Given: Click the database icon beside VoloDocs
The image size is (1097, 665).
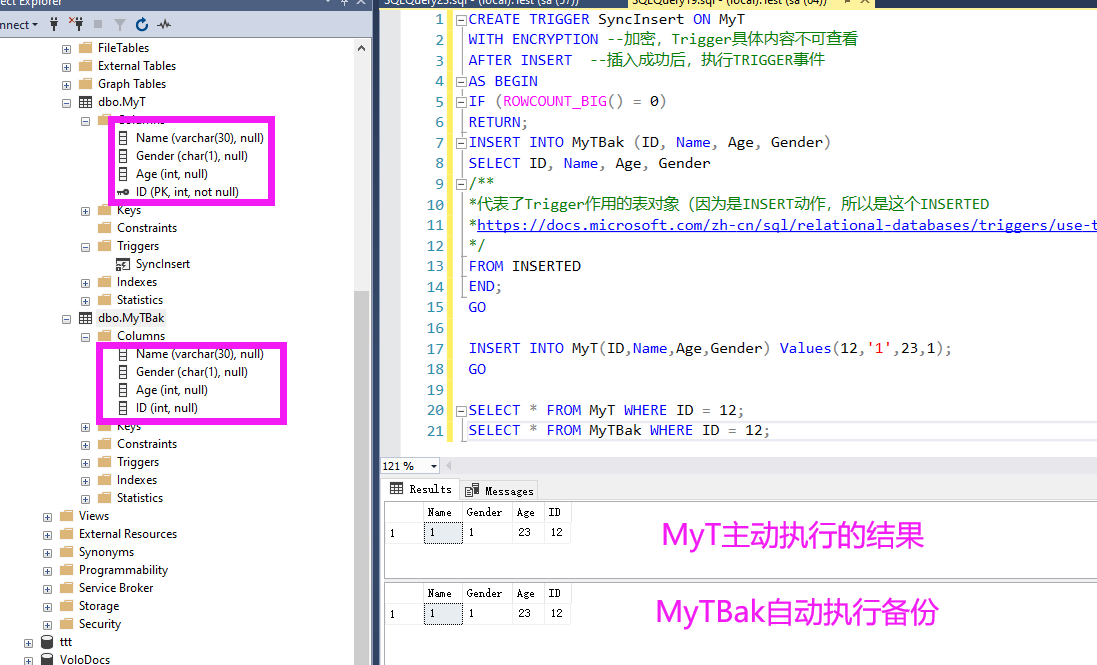Looking at the screenshot, I should click(47, 659).
